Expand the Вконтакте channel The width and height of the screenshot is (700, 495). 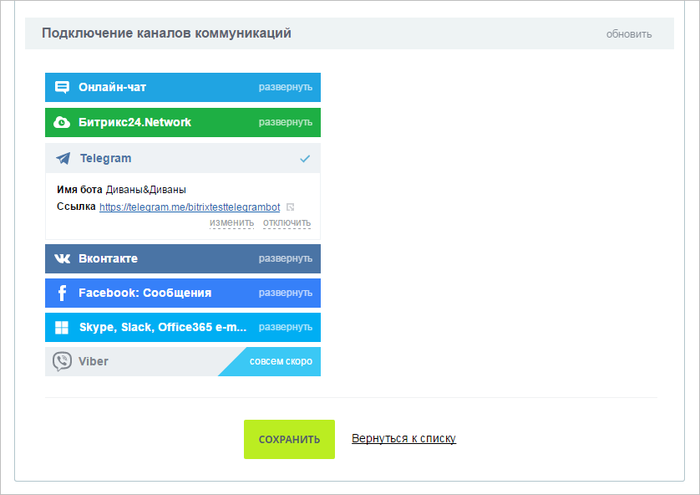tap(285, 258)
